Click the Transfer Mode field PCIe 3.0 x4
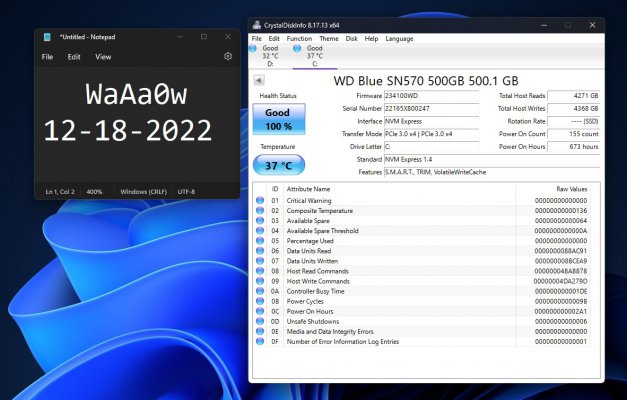Screen dimensions: 627x400 (x=431, y=134)
